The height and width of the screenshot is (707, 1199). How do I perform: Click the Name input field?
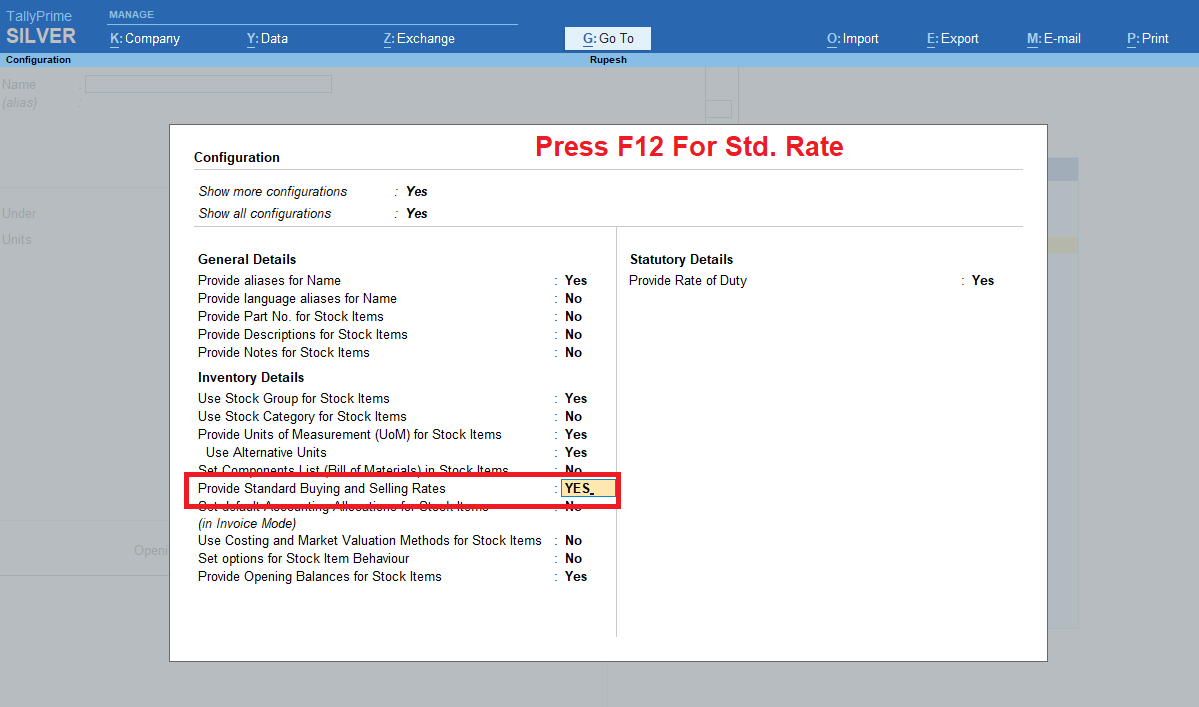click(x=207, y=84)
